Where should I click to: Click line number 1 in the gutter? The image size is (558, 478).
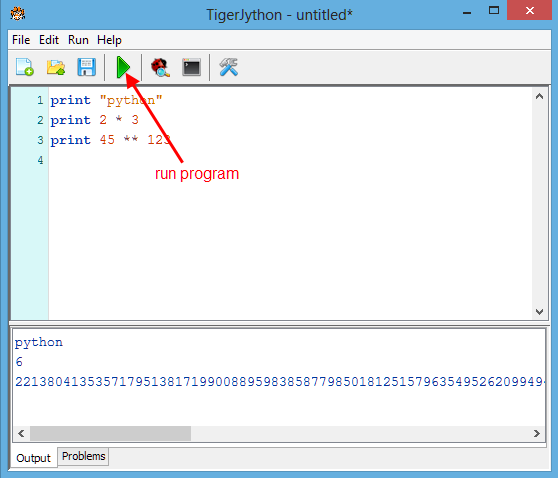pyautogui.click(x=40, y=100)
